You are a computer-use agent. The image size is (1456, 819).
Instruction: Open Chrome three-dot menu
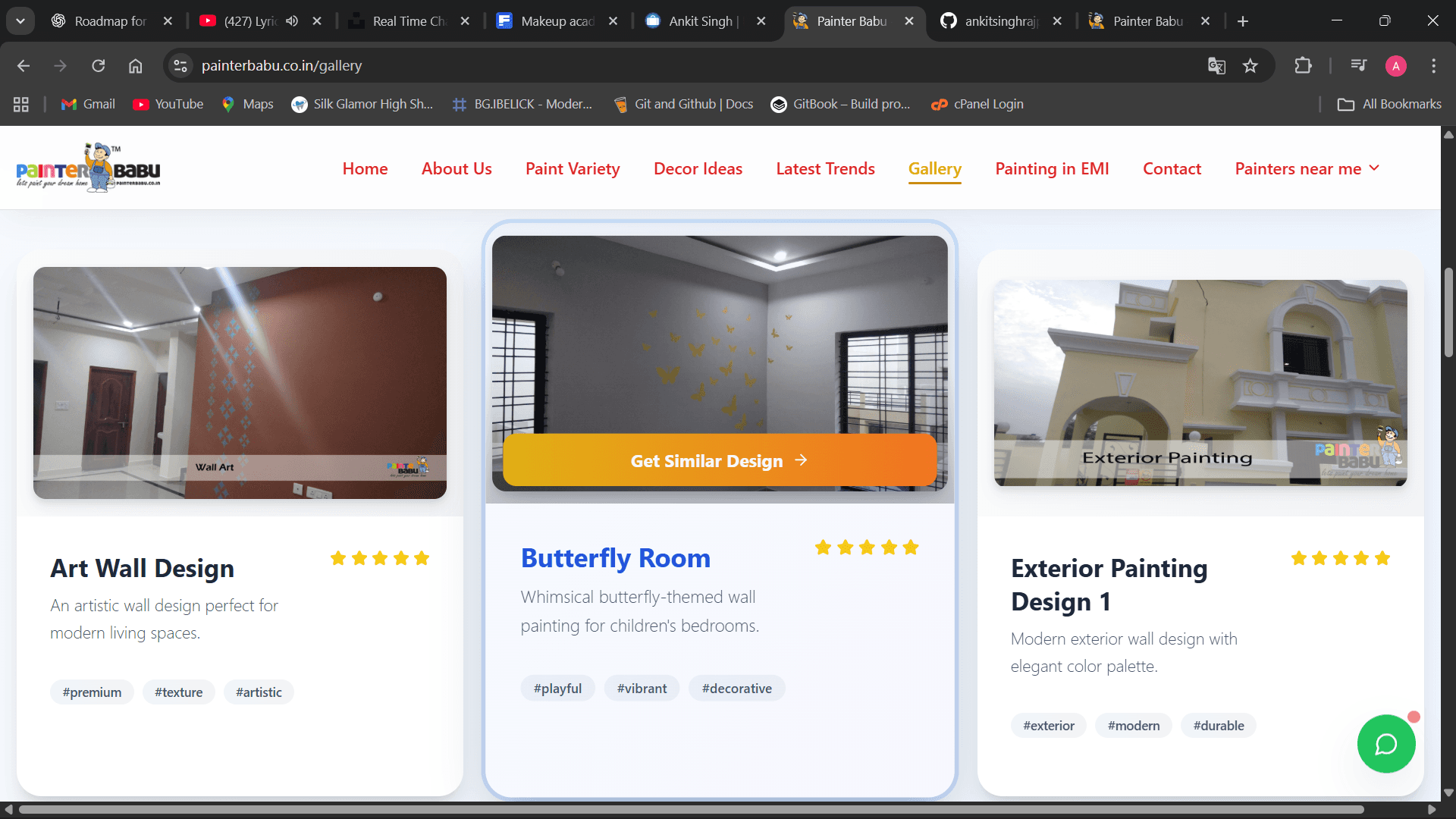coord(1433,66)
